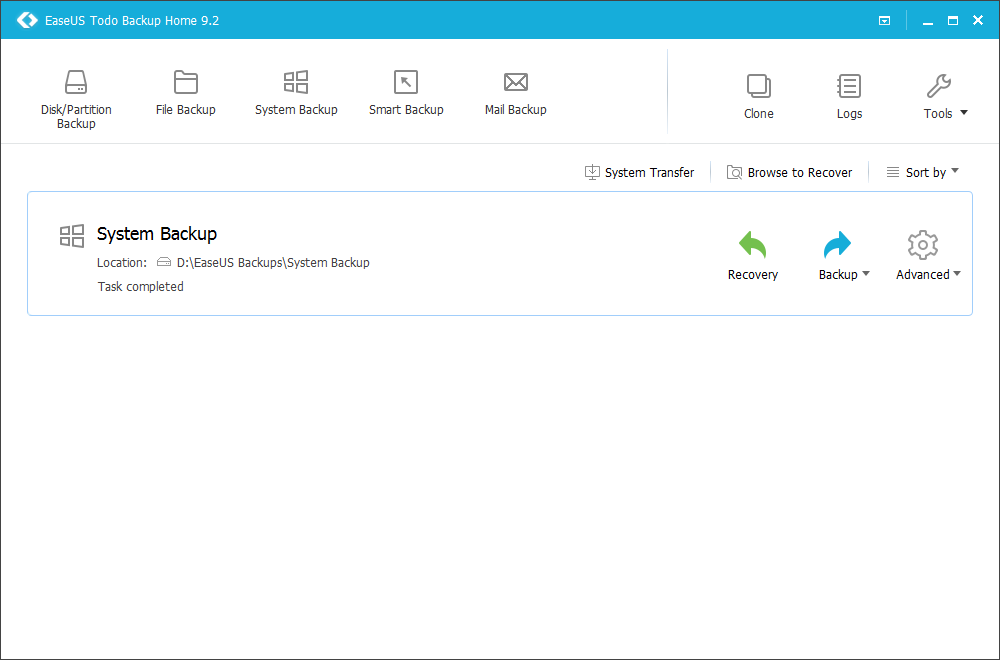The width and height of the screenshot is (1000, 660).
Task: Open Smart Backup
Action: pos(406,93)
